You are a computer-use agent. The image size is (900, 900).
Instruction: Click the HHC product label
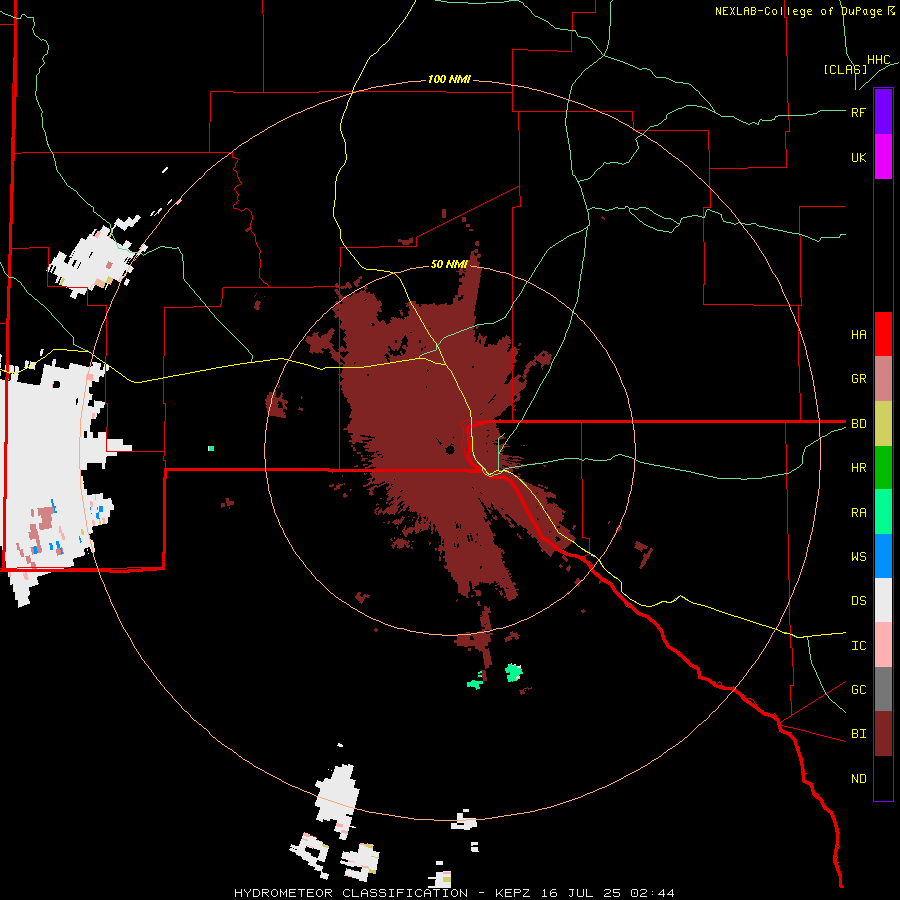coord(879,60)
